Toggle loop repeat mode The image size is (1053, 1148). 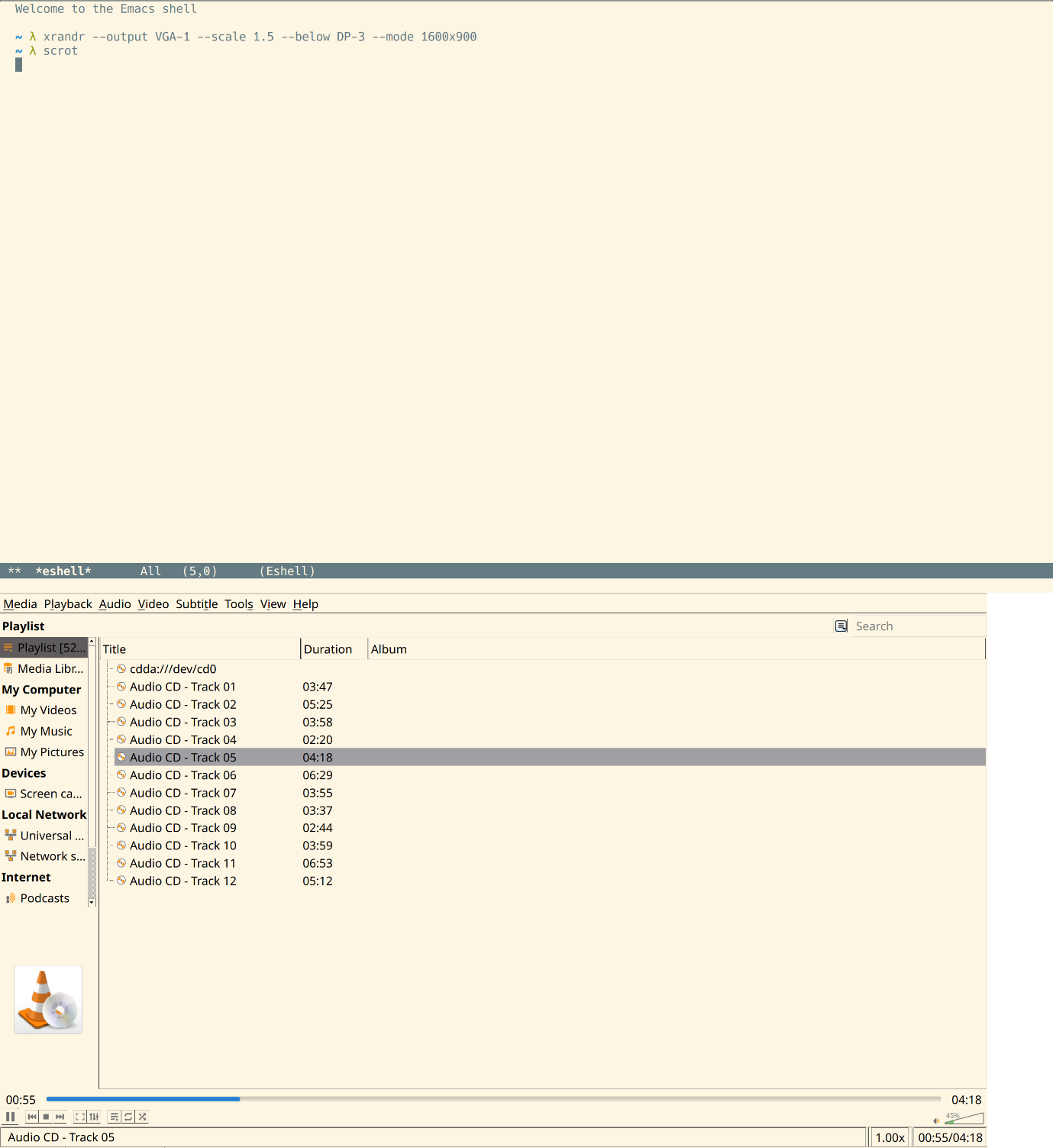[128, 1117]
